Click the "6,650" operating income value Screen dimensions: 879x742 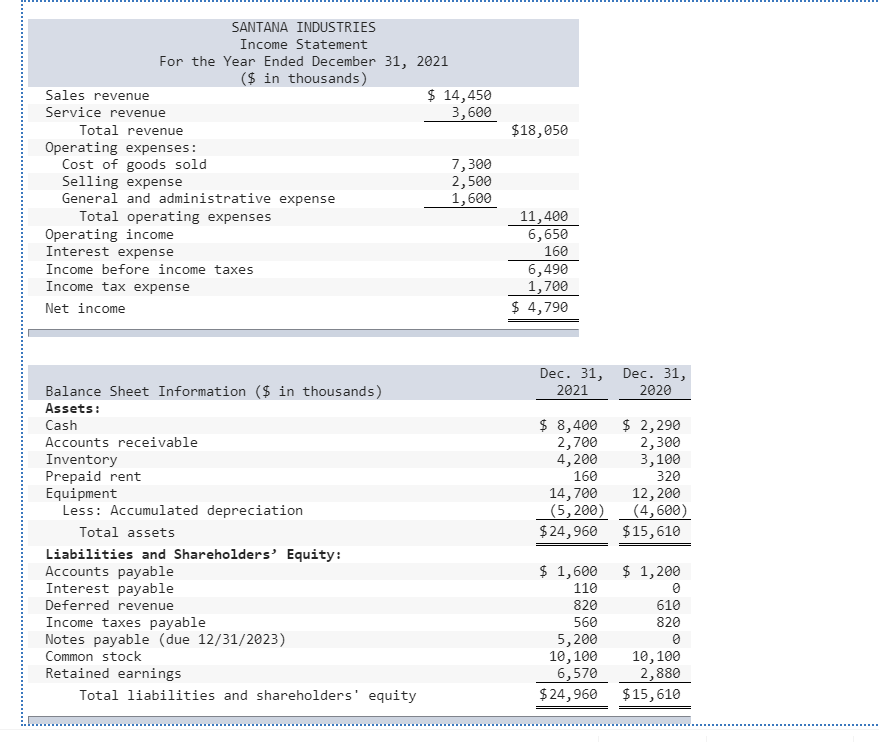click(548, 235)
